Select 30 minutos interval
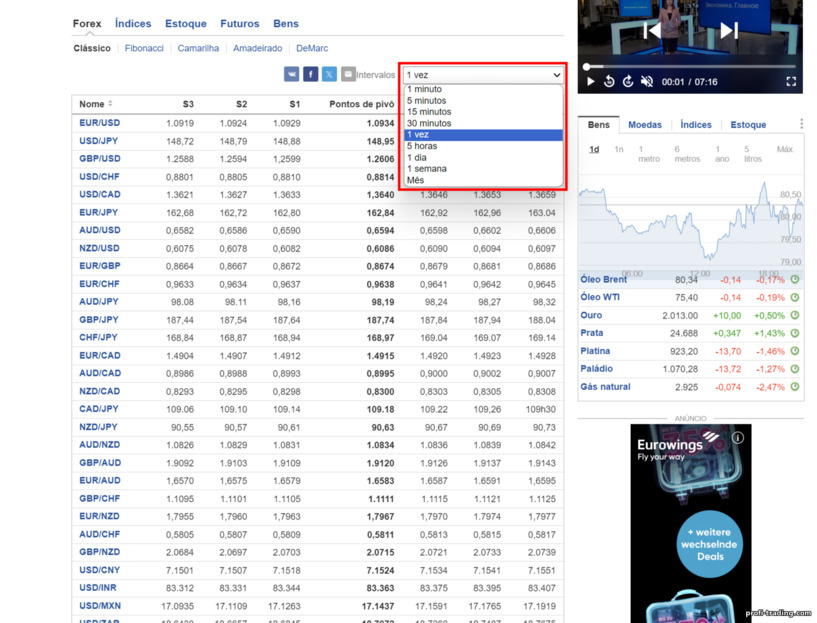817x623 pixels. click(484, 123)
